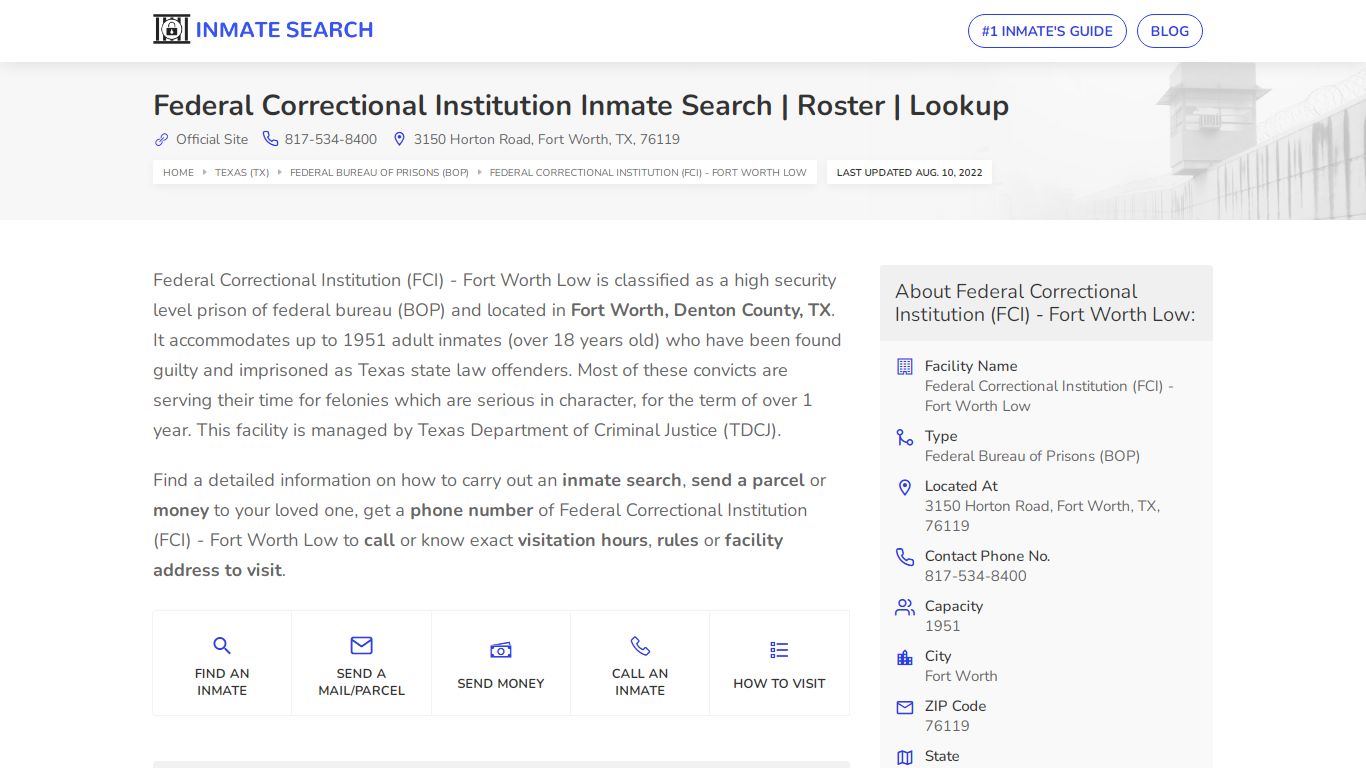Click the phone icon in the header
The image size is (1366, 768).
click(x=270, y=139)
